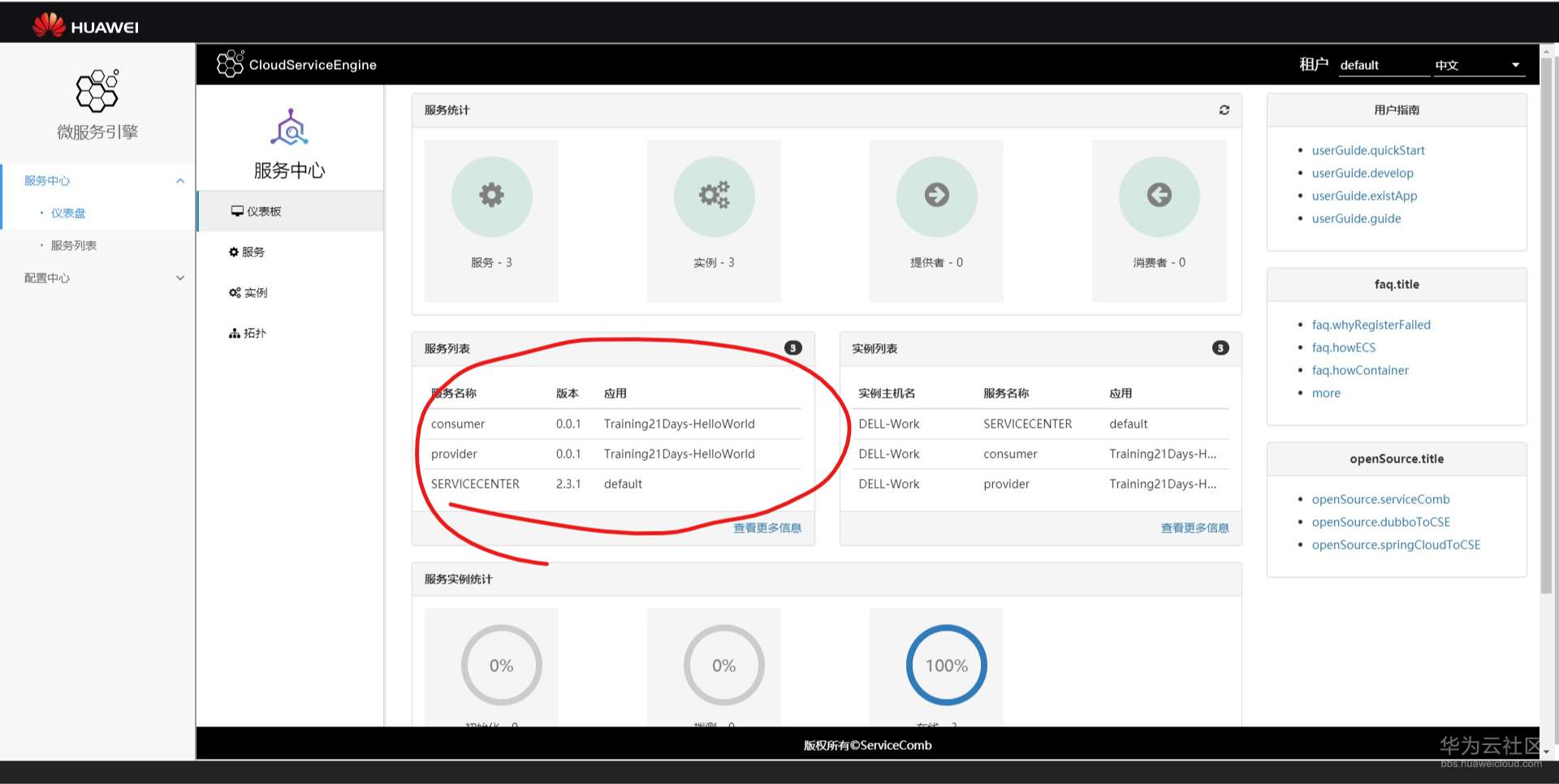Click the 实例主机名 column header

click(x=887, y=394)
